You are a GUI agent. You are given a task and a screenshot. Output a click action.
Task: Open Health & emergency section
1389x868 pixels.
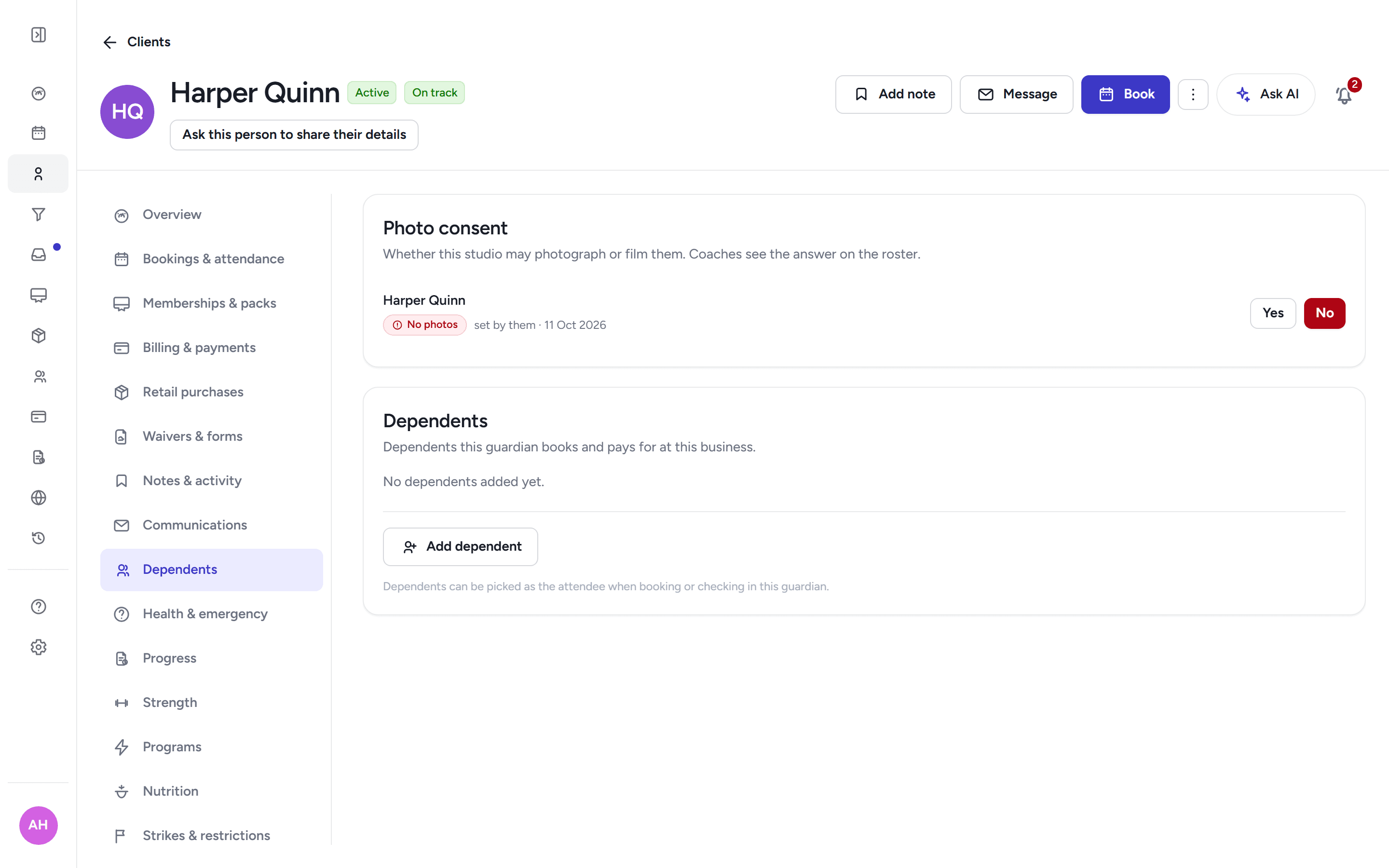coord(211,614)
